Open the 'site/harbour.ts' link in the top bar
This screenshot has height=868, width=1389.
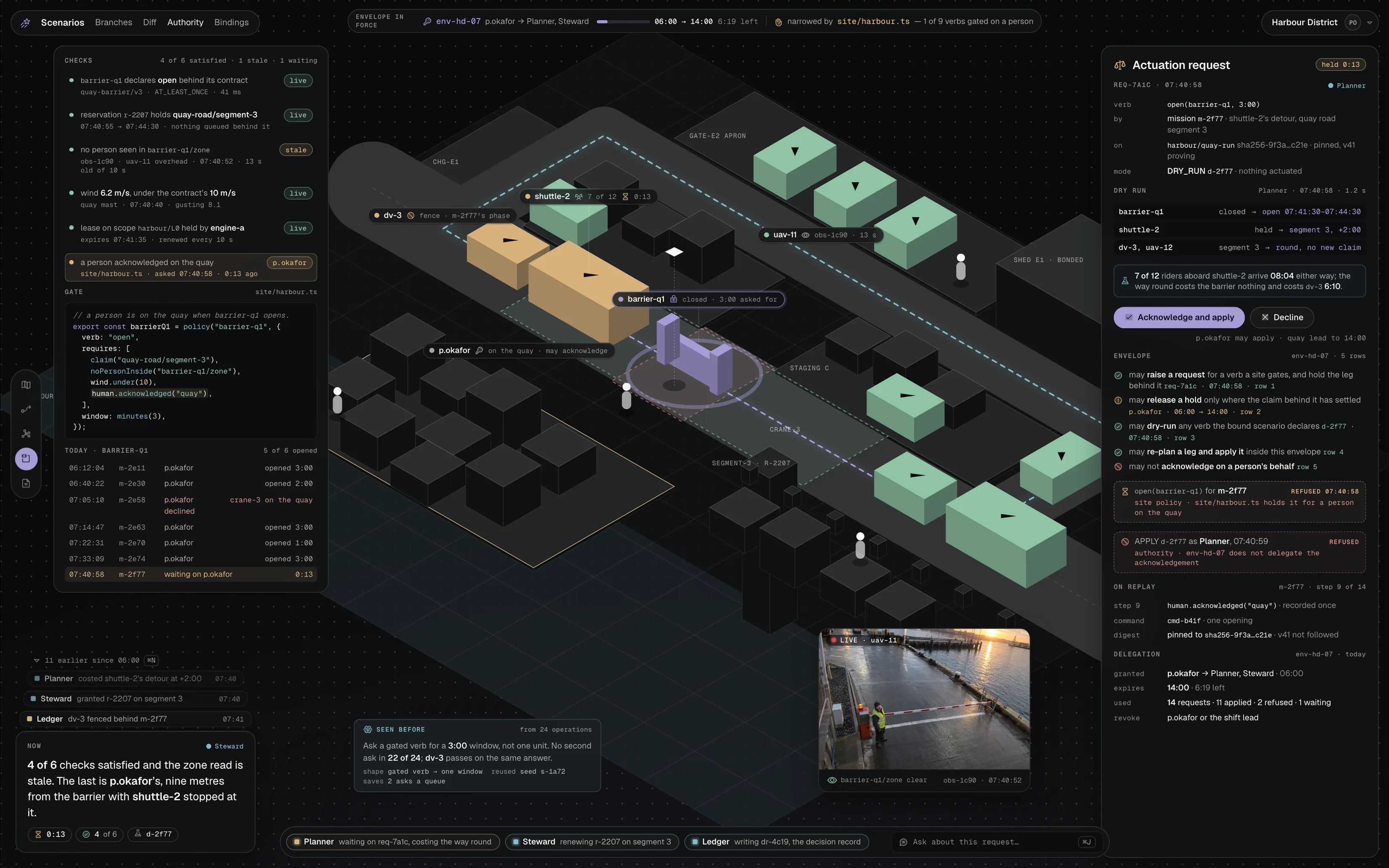click(x=873, y=22)
